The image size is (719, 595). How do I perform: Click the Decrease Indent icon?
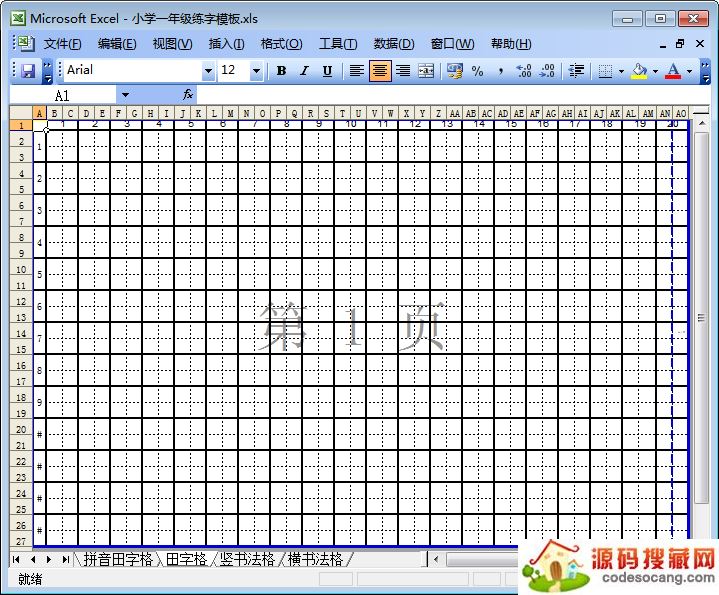tap(576, 71)
